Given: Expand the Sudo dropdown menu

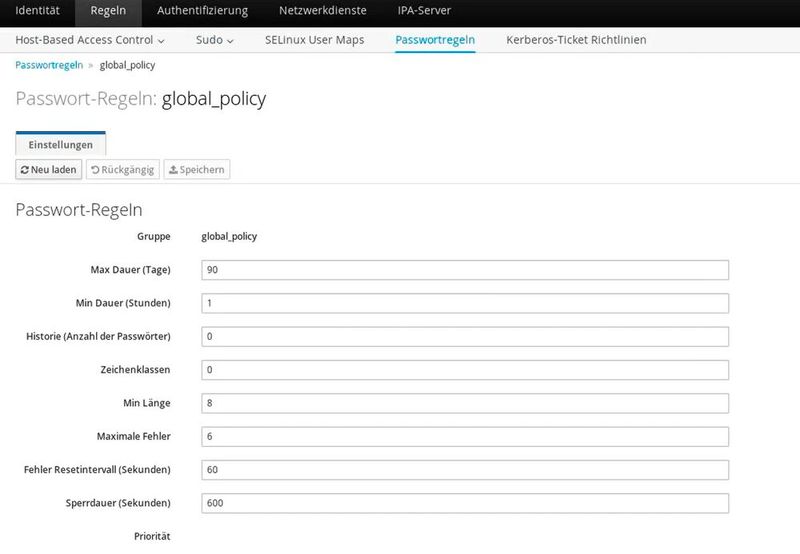Looking at the screenshot, I should tap(214, 40).
